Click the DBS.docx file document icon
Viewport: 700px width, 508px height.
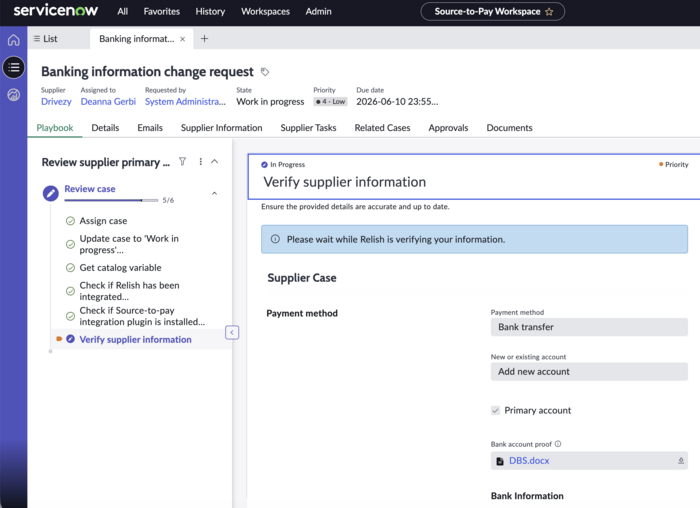pyautogui.click(x=500, y=461)
